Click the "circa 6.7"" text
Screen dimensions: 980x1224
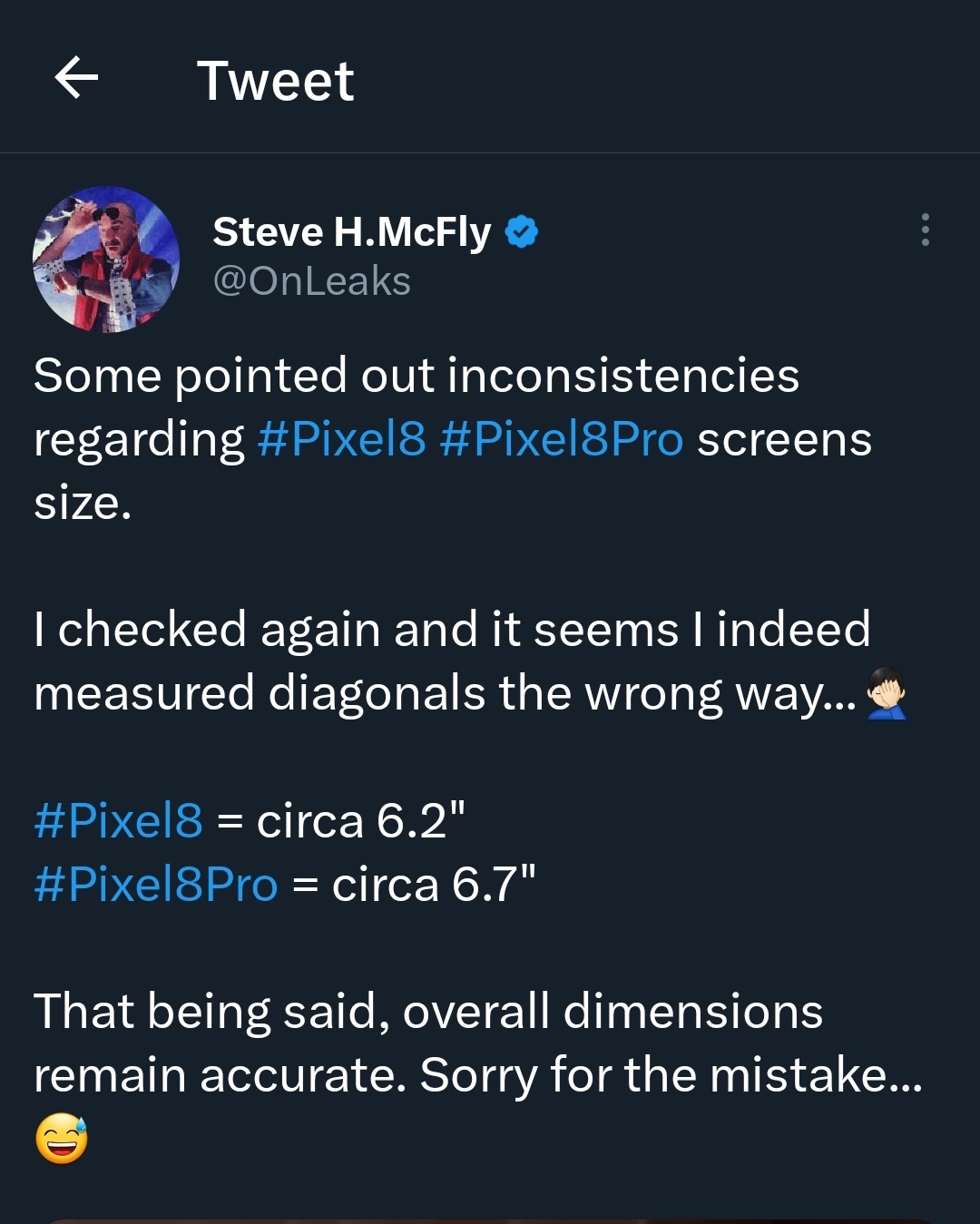pos(434,884)
